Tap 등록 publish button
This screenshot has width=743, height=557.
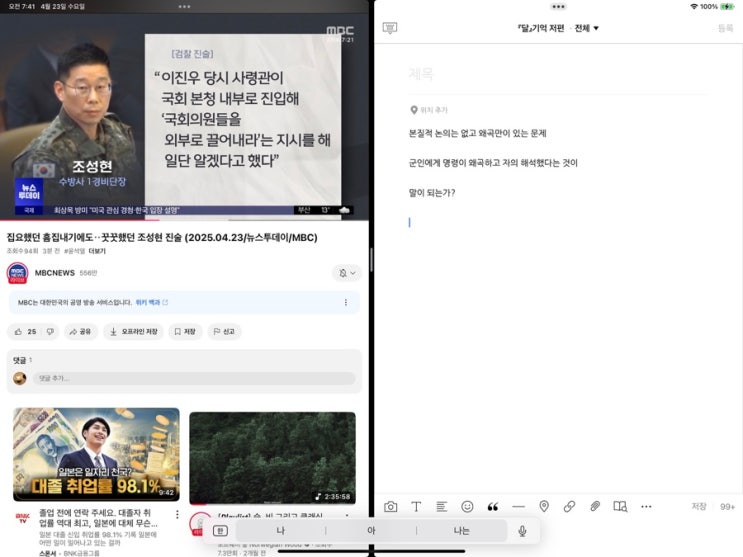coord(725,28)
